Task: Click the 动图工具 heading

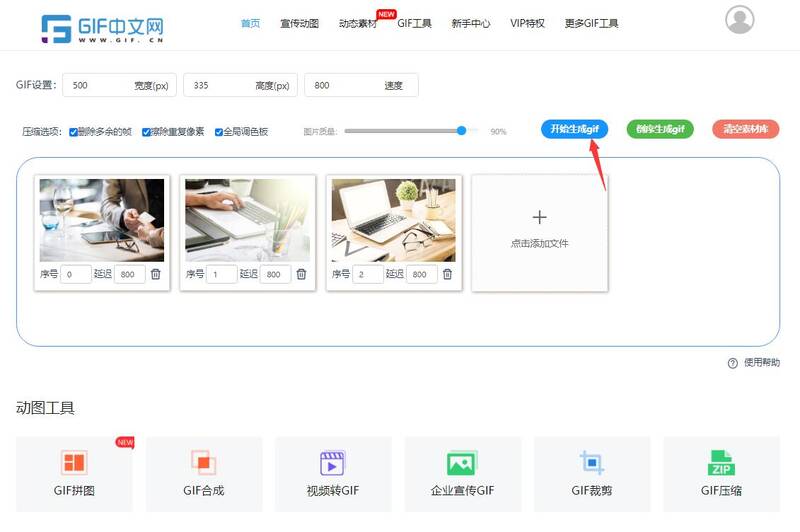Action: pyautogui.click(x=45, y=408)
